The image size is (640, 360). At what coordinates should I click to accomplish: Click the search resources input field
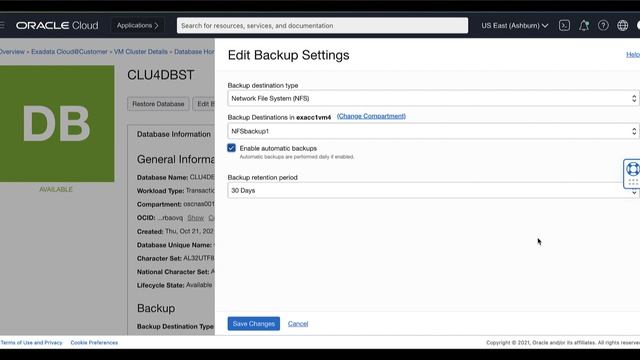click(x=322, y=25)
